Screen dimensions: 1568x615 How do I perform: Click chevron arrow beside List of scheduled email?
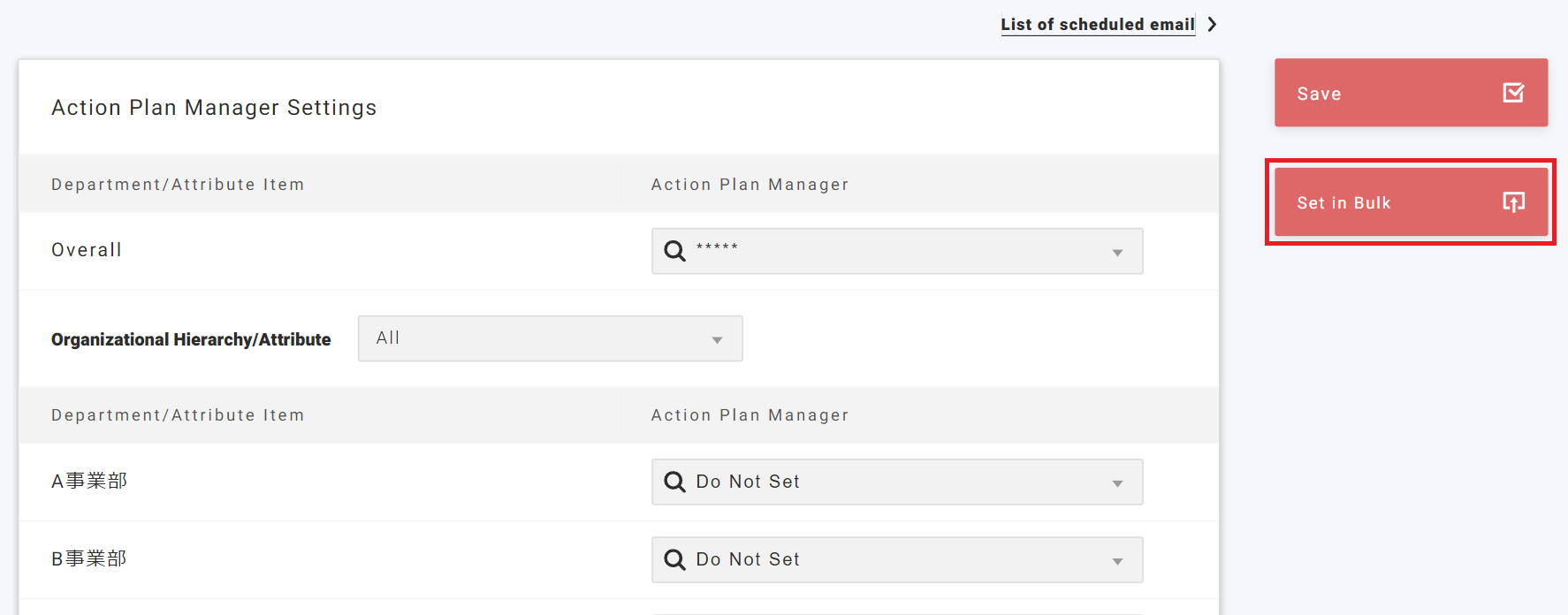[x=1213, y=25]
